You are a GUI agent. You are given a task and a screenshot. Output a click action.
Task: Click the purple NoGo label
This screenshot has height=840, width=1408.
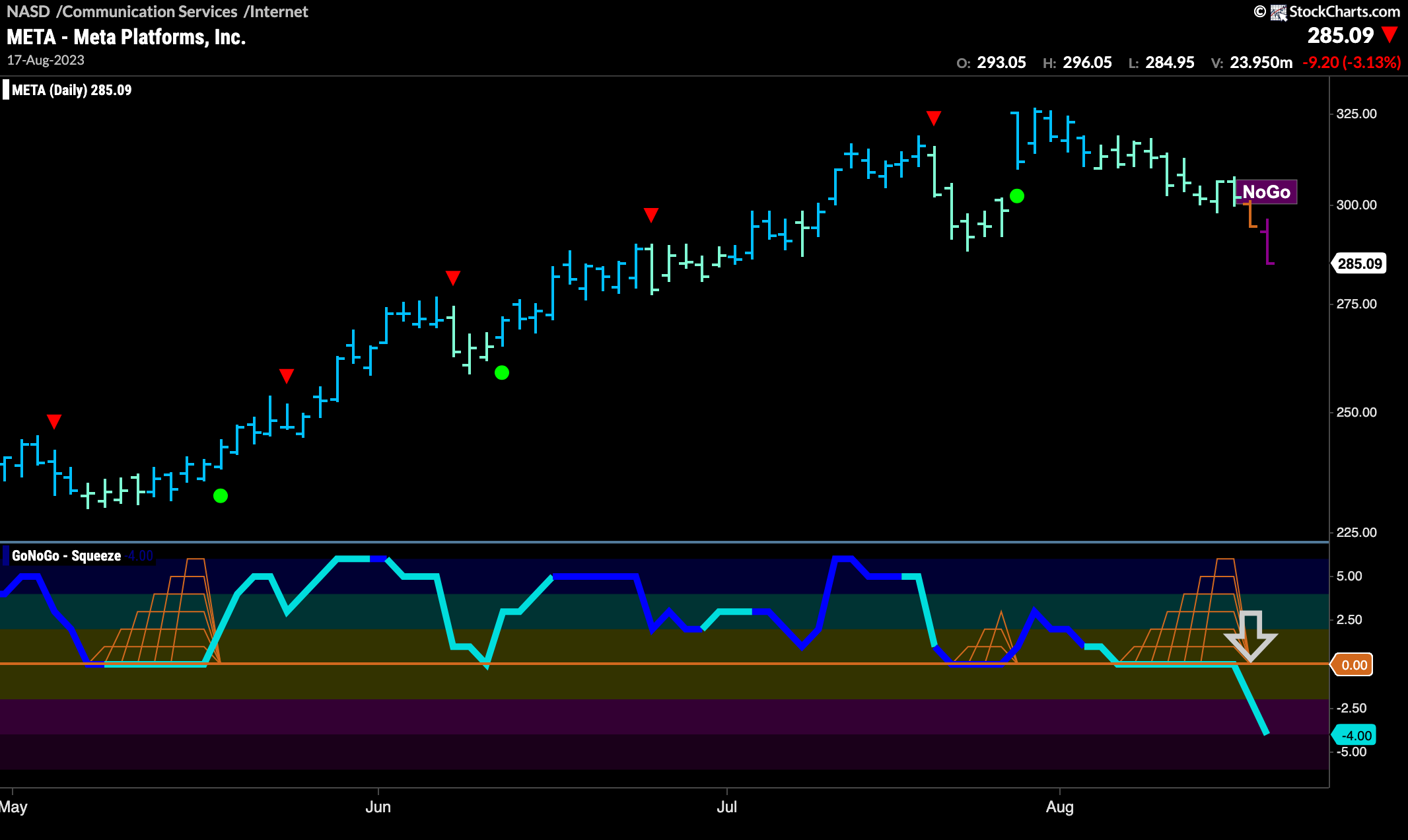[x=1266, y=192]
